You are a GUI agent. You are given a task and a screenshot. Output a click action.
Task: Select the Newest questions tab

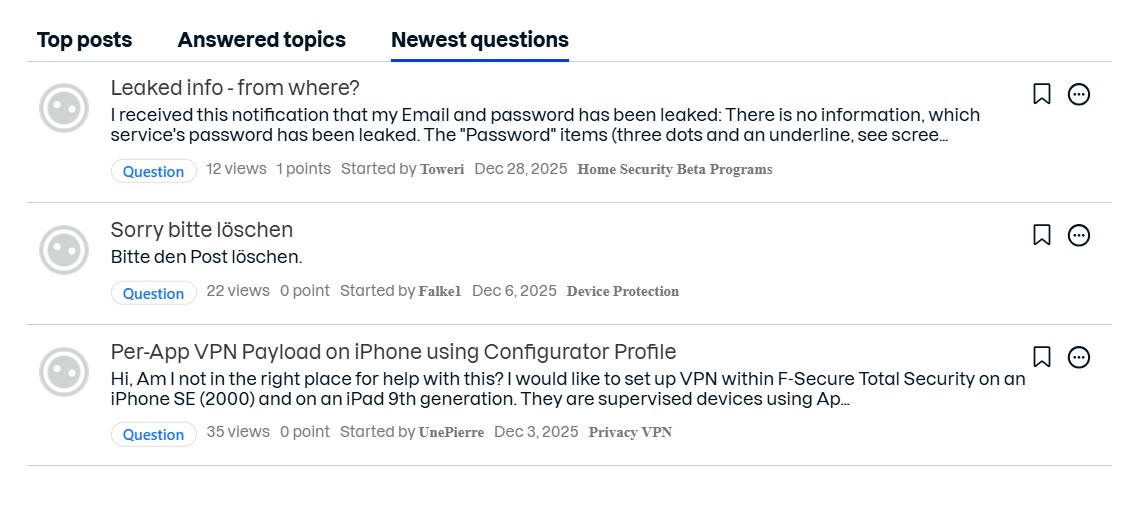[x=479, y=40]
